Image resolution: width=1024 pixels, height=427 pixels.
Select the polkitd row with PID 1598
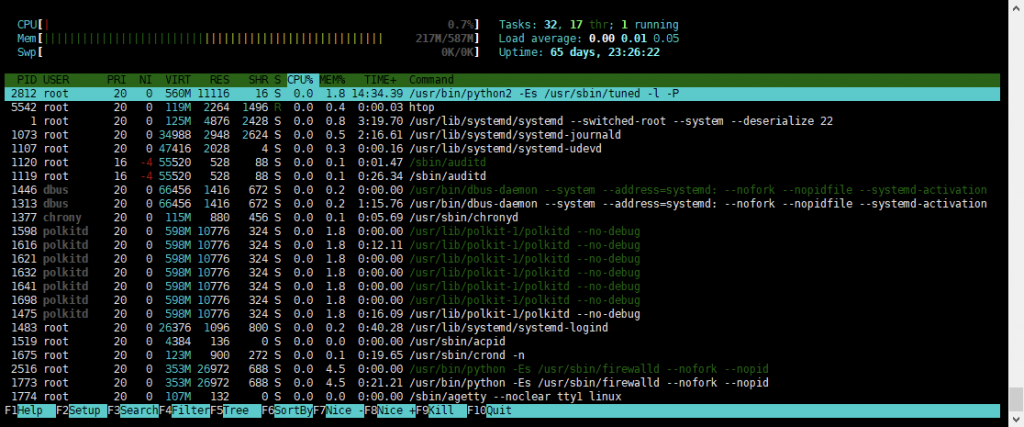[x=502, y=231]
